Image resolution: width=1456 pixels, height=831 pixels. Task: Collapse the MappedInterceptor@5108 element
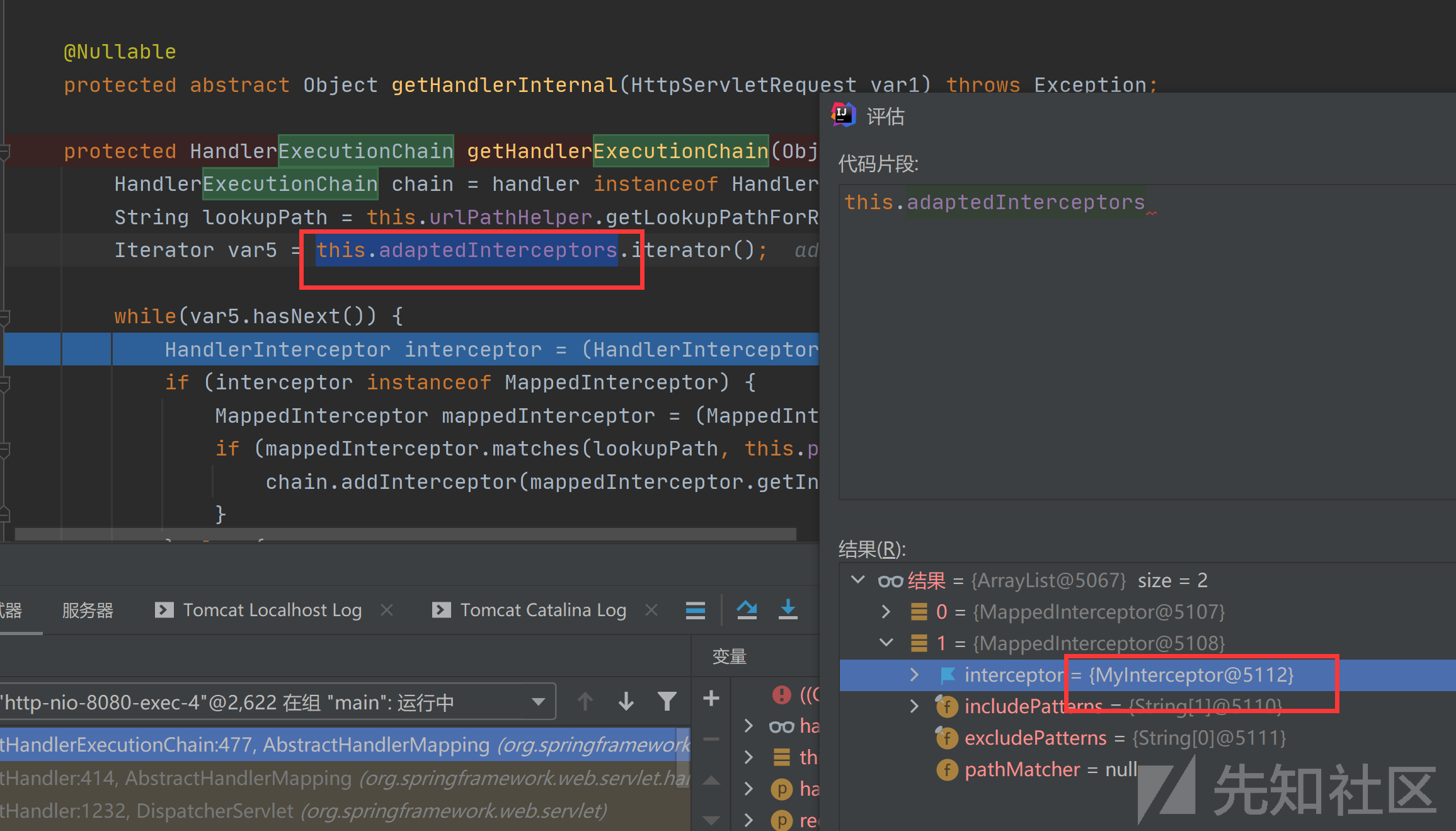(886, 643)
